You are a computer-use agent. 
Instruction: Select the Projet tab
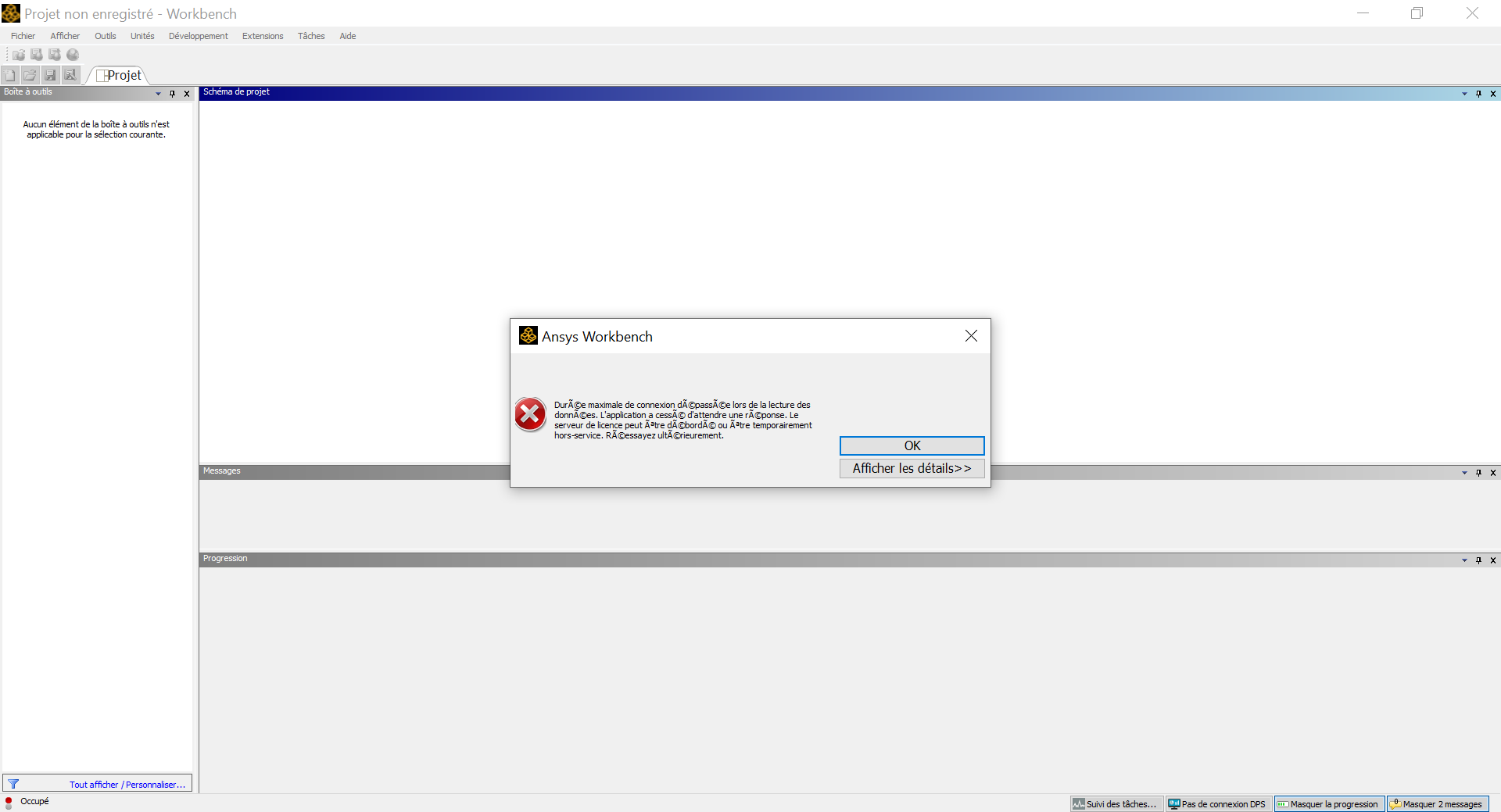(x=119, y=75)
